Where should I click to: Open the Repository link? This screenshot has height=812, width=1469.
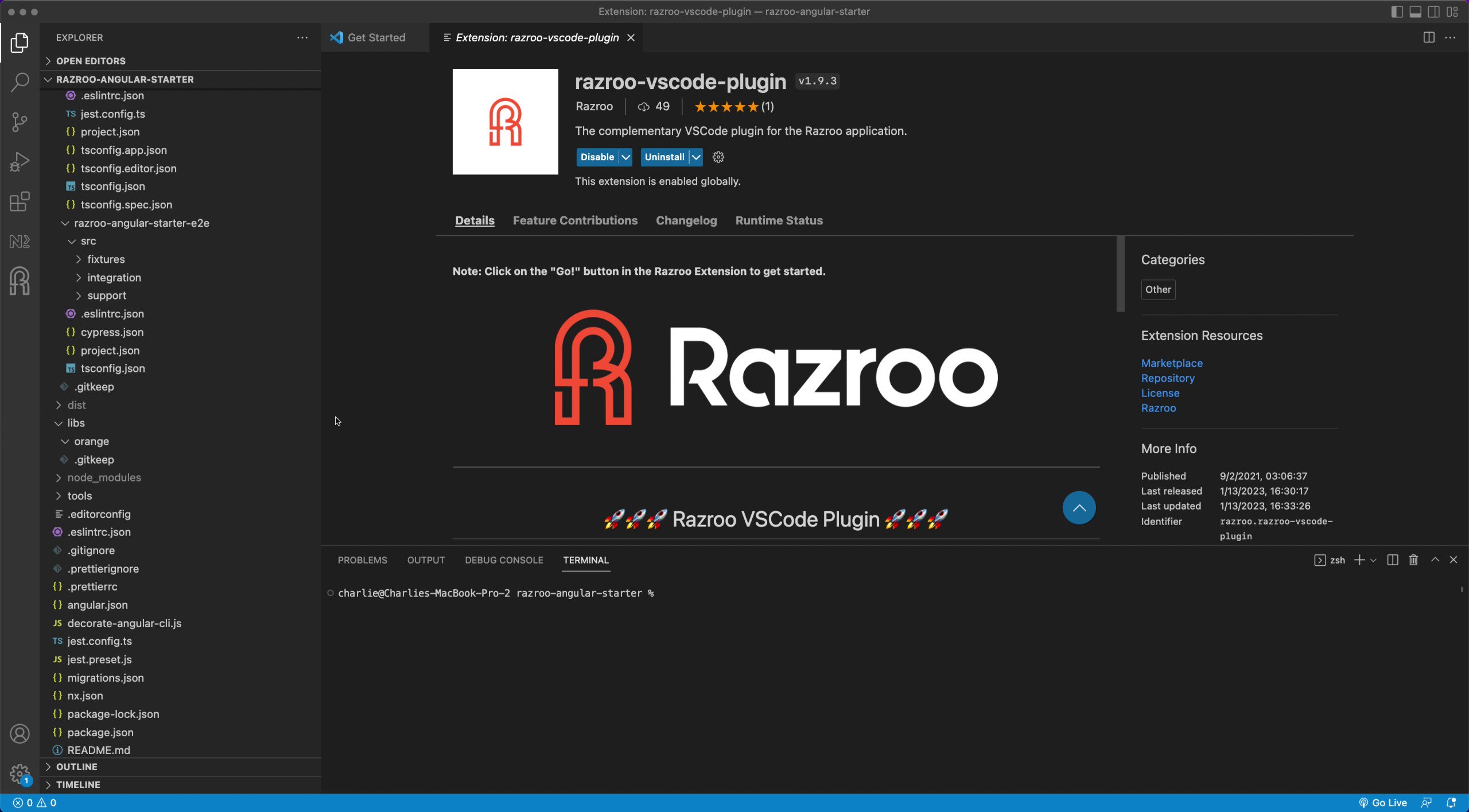coord(1167,378)
